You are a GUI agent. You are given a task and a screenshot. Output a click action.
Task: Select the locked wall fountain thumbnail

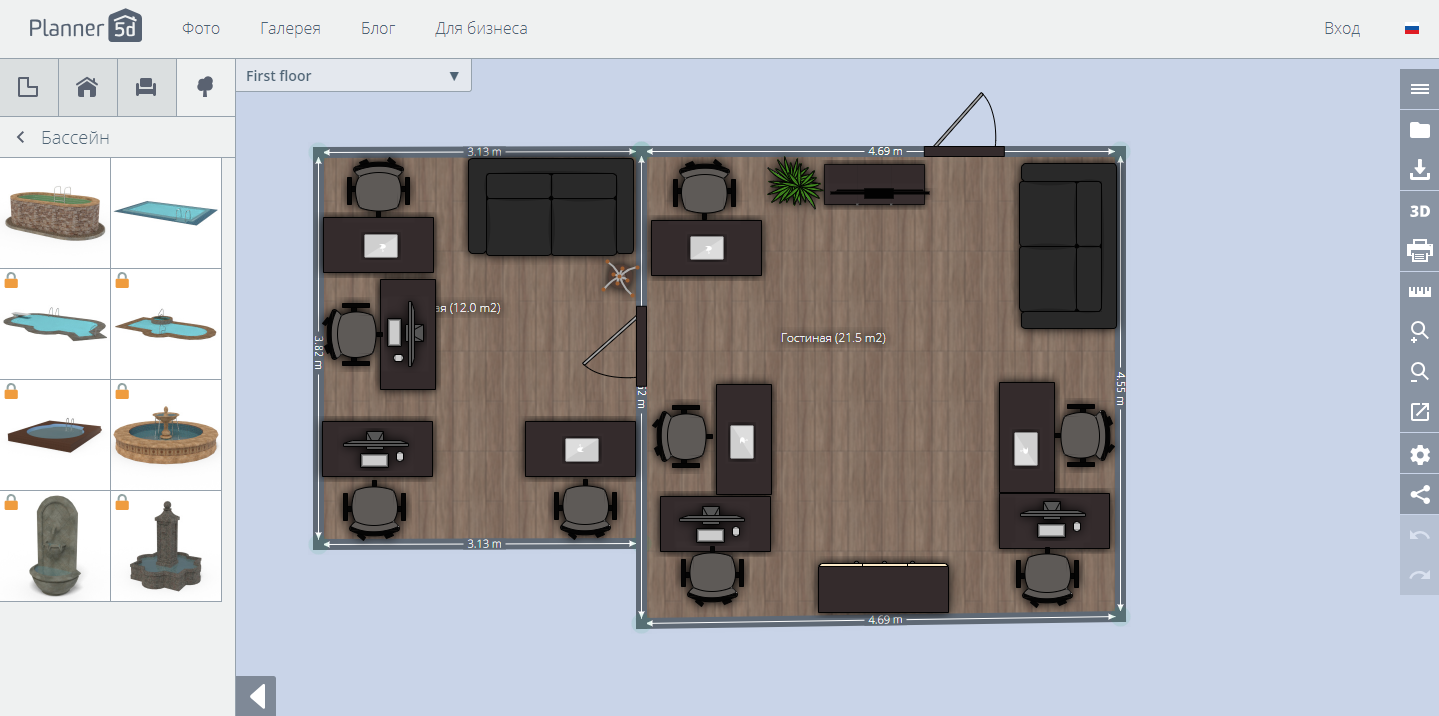(x=55, y=546)
